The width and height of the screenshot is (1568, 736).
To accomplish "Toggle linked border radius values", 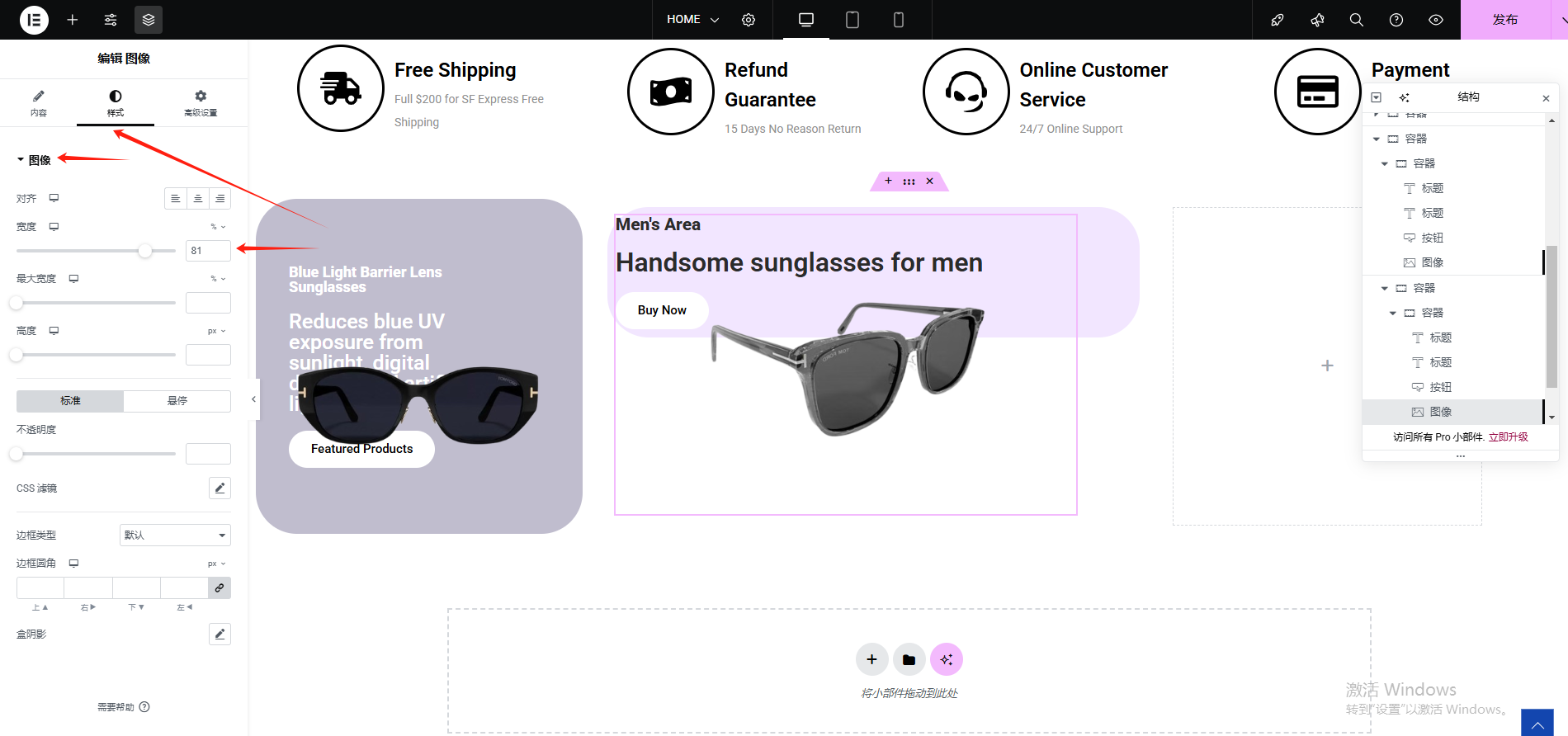I will pos(220,588).
